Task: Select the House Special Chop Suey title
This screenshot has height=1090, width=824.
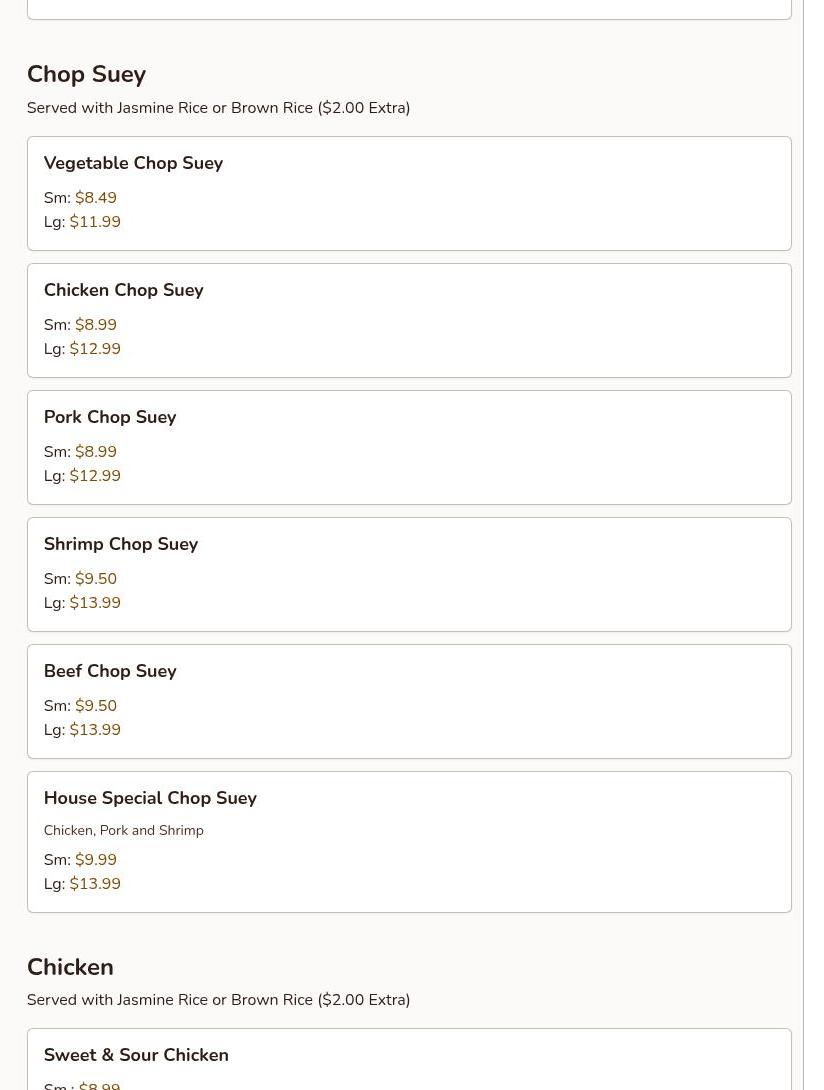Action: click(x=150, y=798)
